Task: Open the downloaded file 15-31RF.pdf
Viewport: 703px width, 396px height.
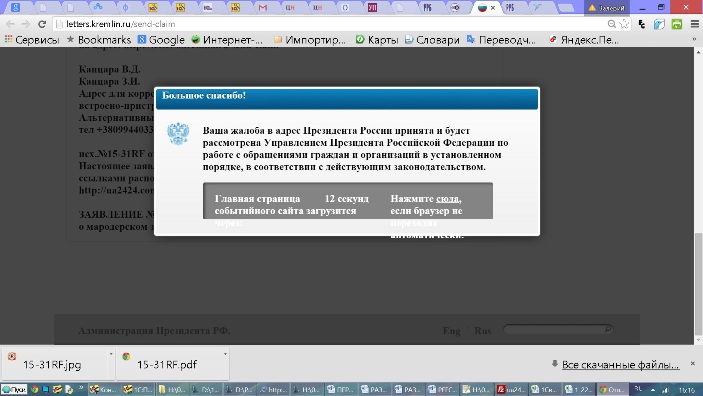Action: tap(167, 365)
